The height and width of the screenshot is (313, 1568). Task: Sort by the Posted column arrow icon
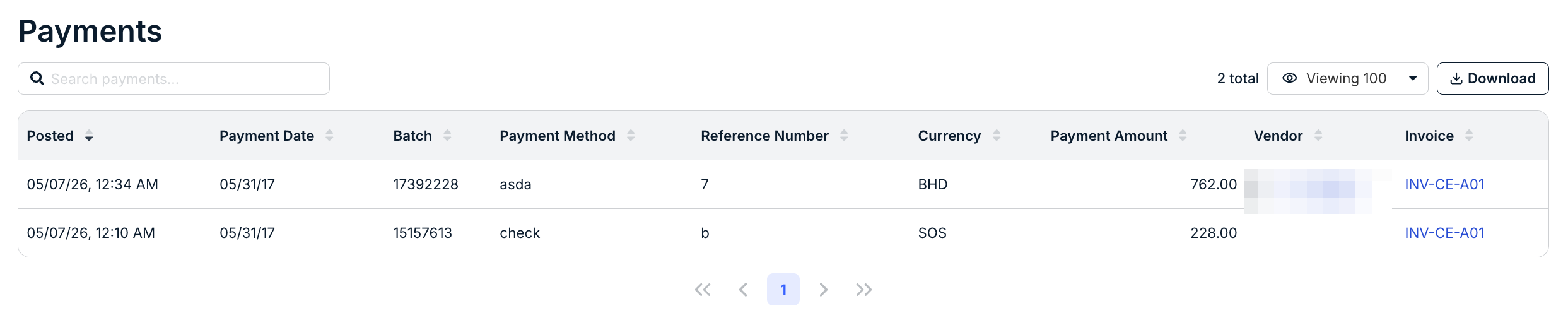coord(89,136)
